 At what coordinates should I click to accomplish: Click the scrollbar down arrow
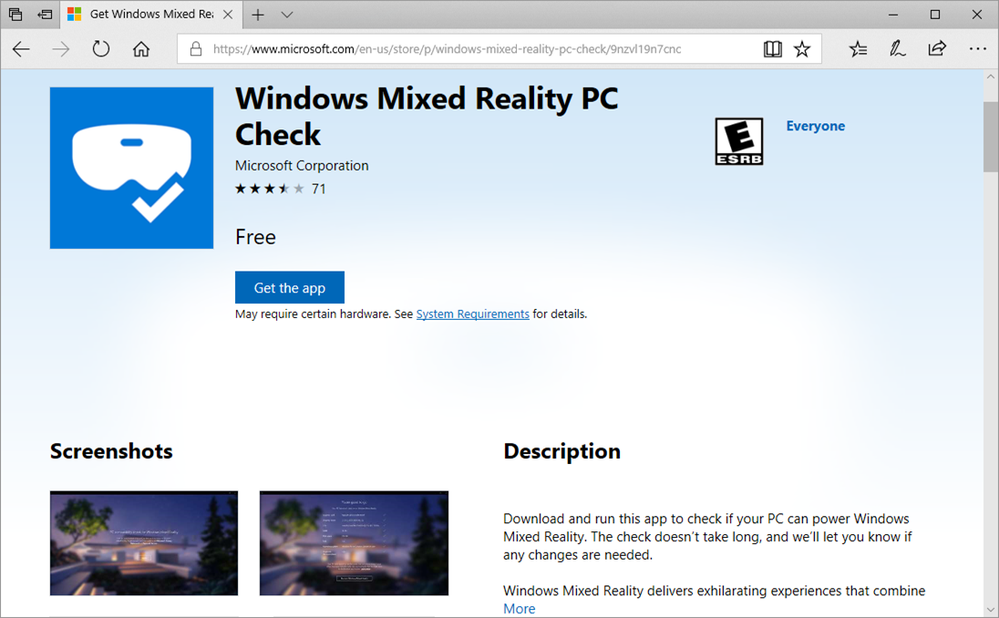[991, 610]
